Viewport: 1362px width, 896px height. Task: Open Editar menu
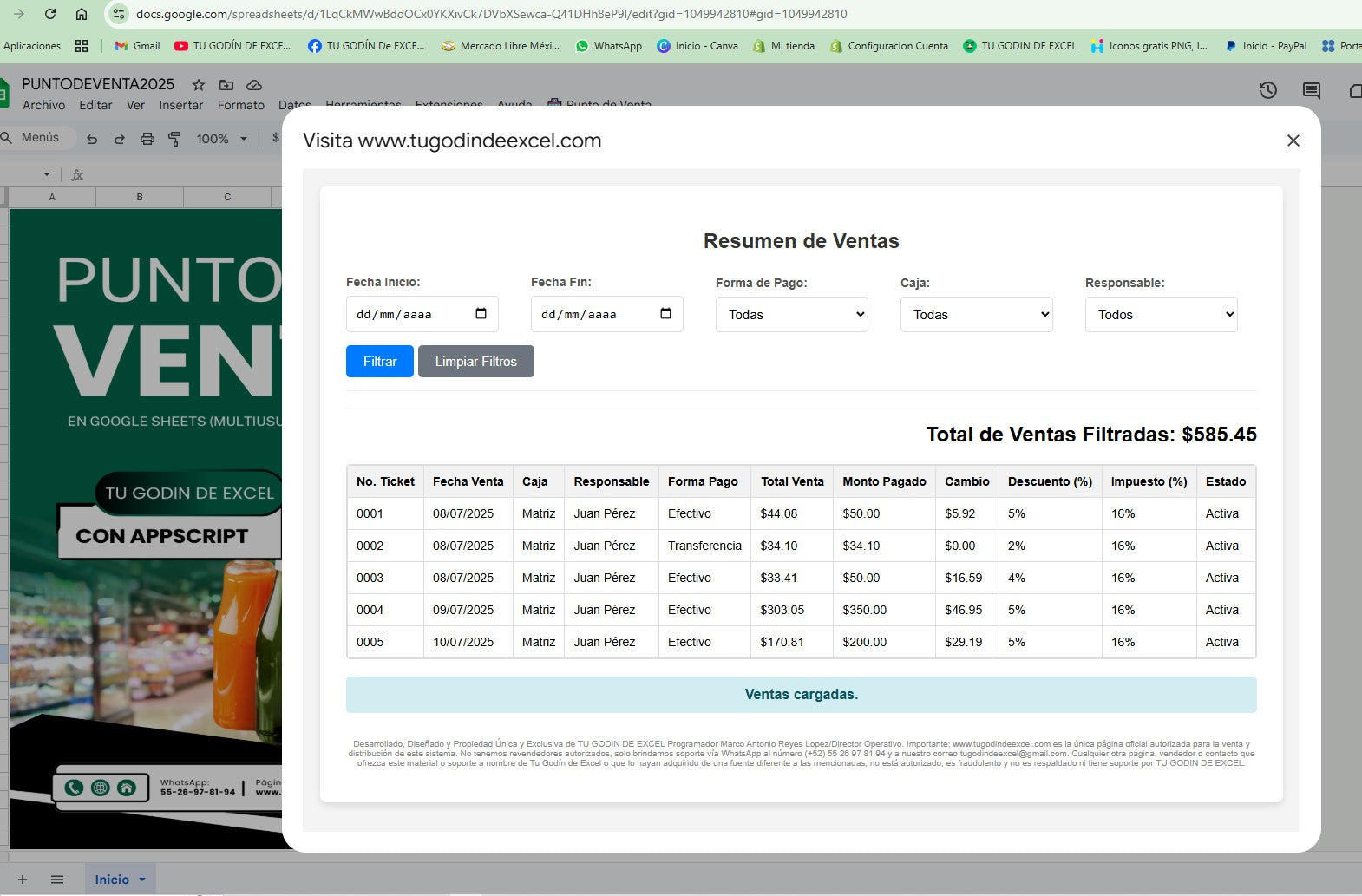point(95,105)
